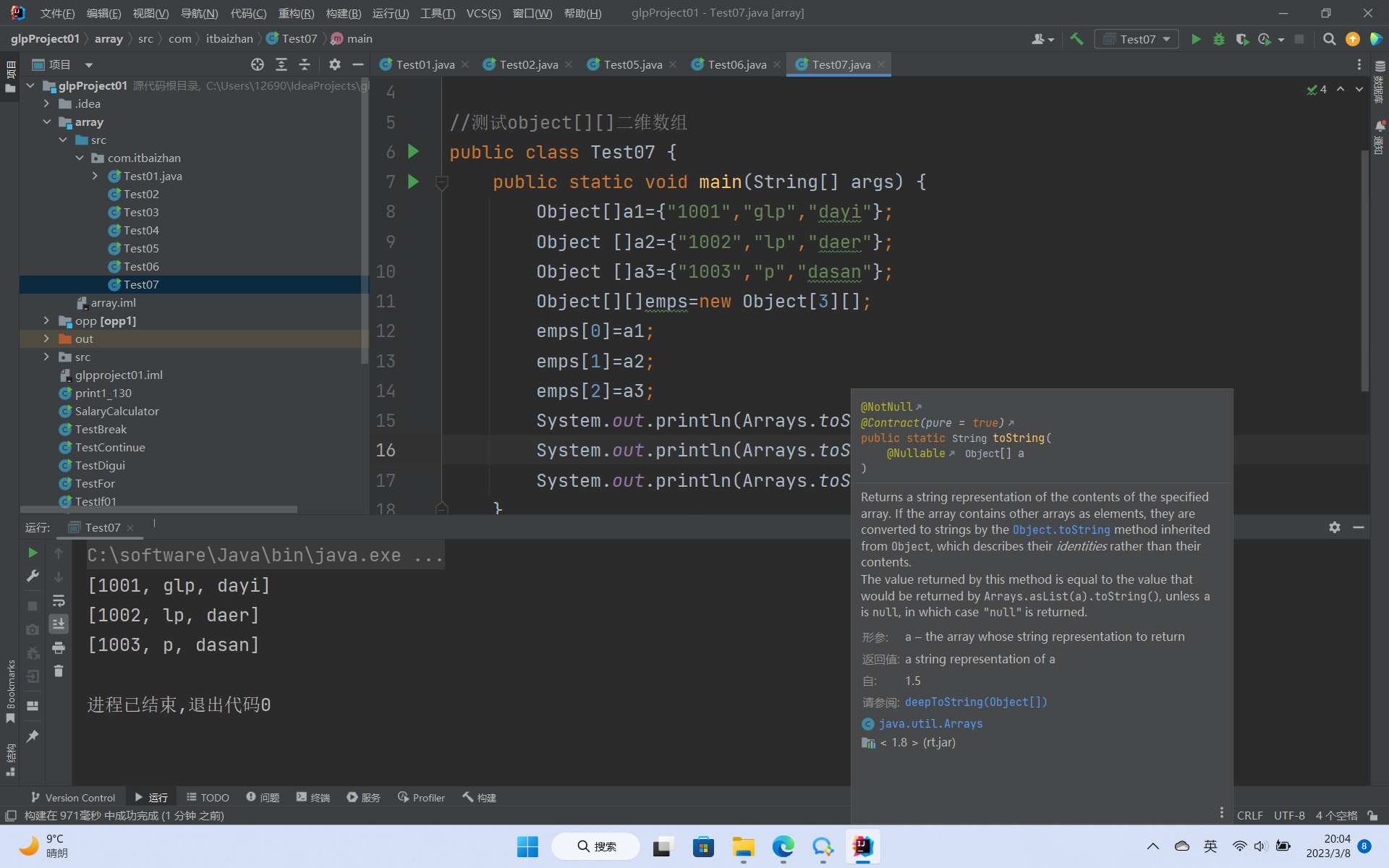Select Test06 in project tree
Screen dimensions: 1389x868
tap(140, 266)
